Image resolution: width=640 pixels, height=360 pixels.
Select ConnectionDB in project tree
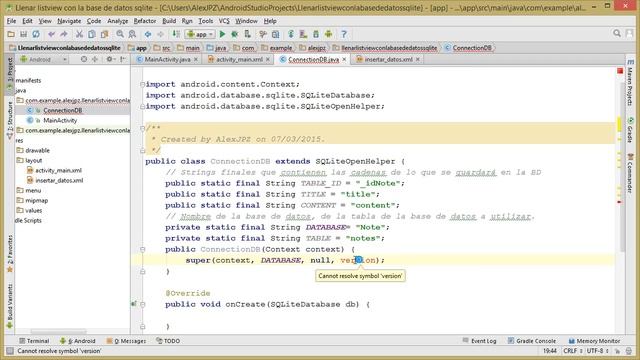pos(62,110)
